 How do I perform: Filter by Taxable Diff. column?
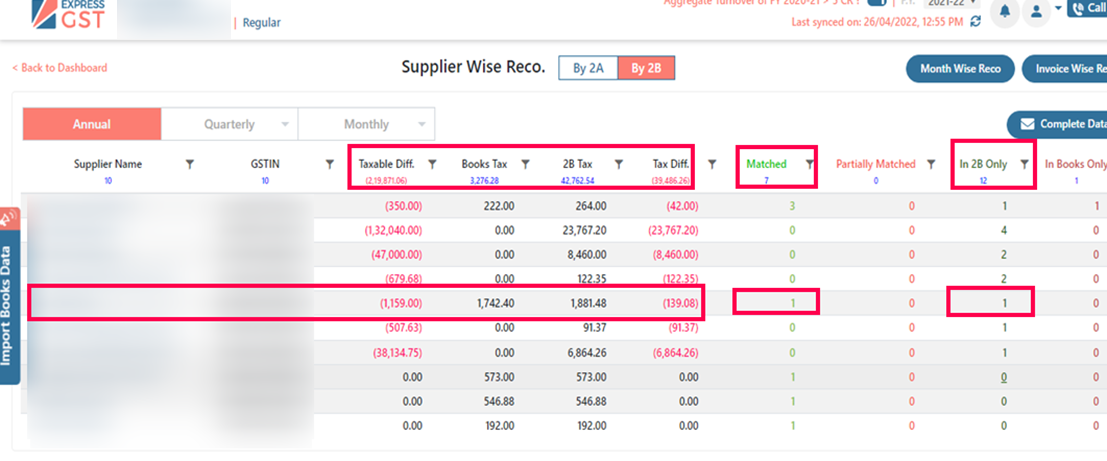tap(432, 164)
